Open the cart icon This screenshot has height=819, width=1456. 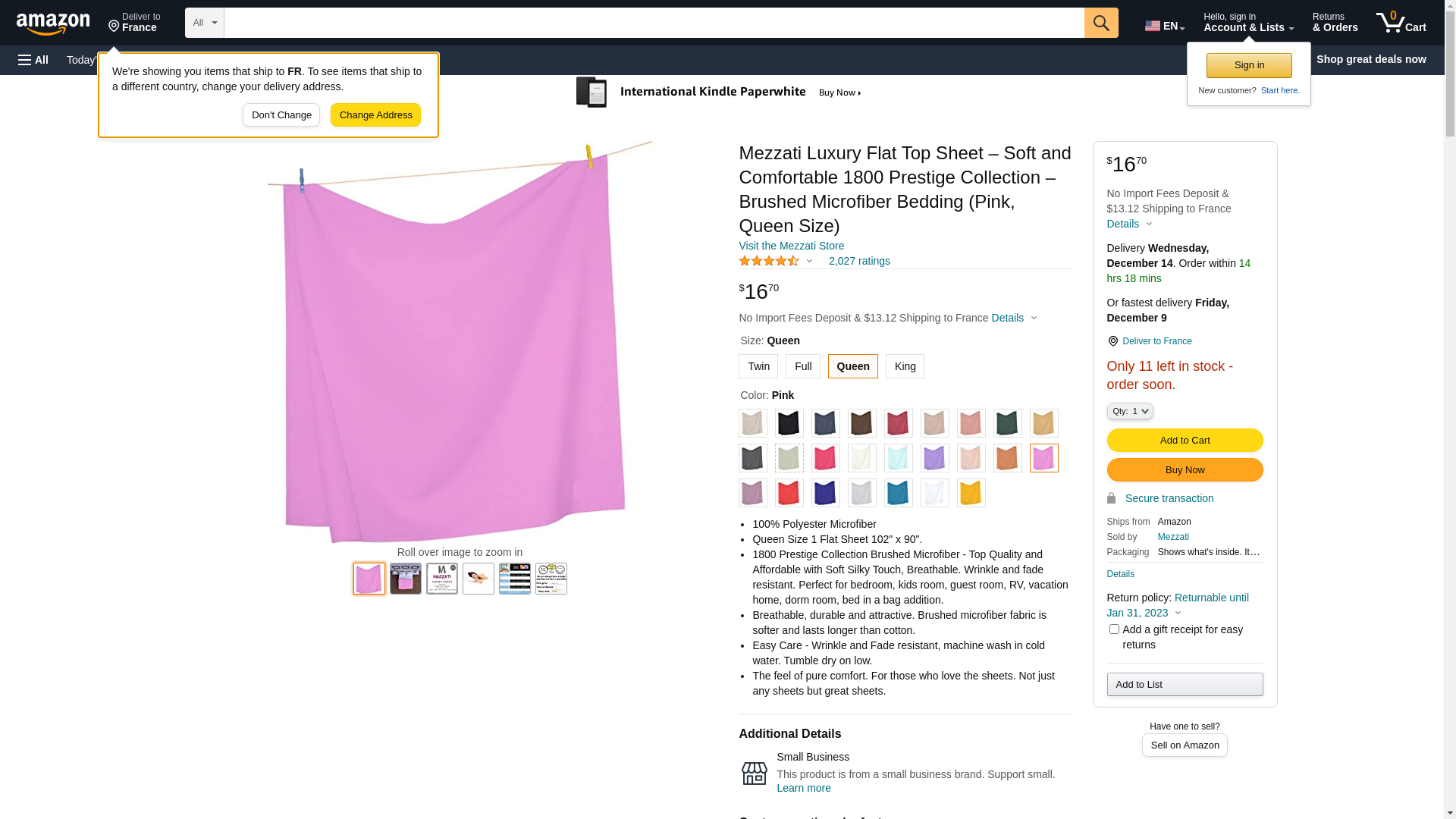[1401, 23]
